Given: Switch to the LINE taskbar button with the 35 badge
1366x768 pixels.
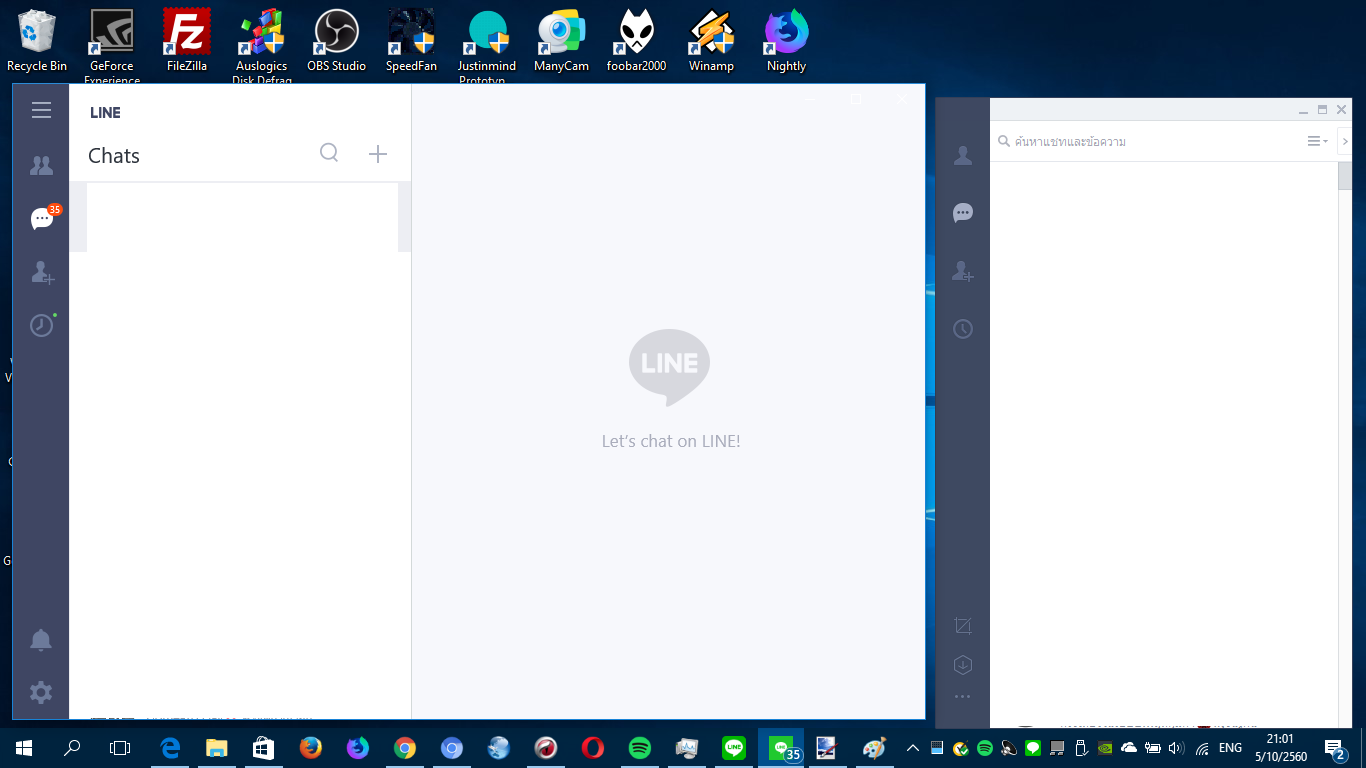Looking at the screenshot, I should (782, 747).
